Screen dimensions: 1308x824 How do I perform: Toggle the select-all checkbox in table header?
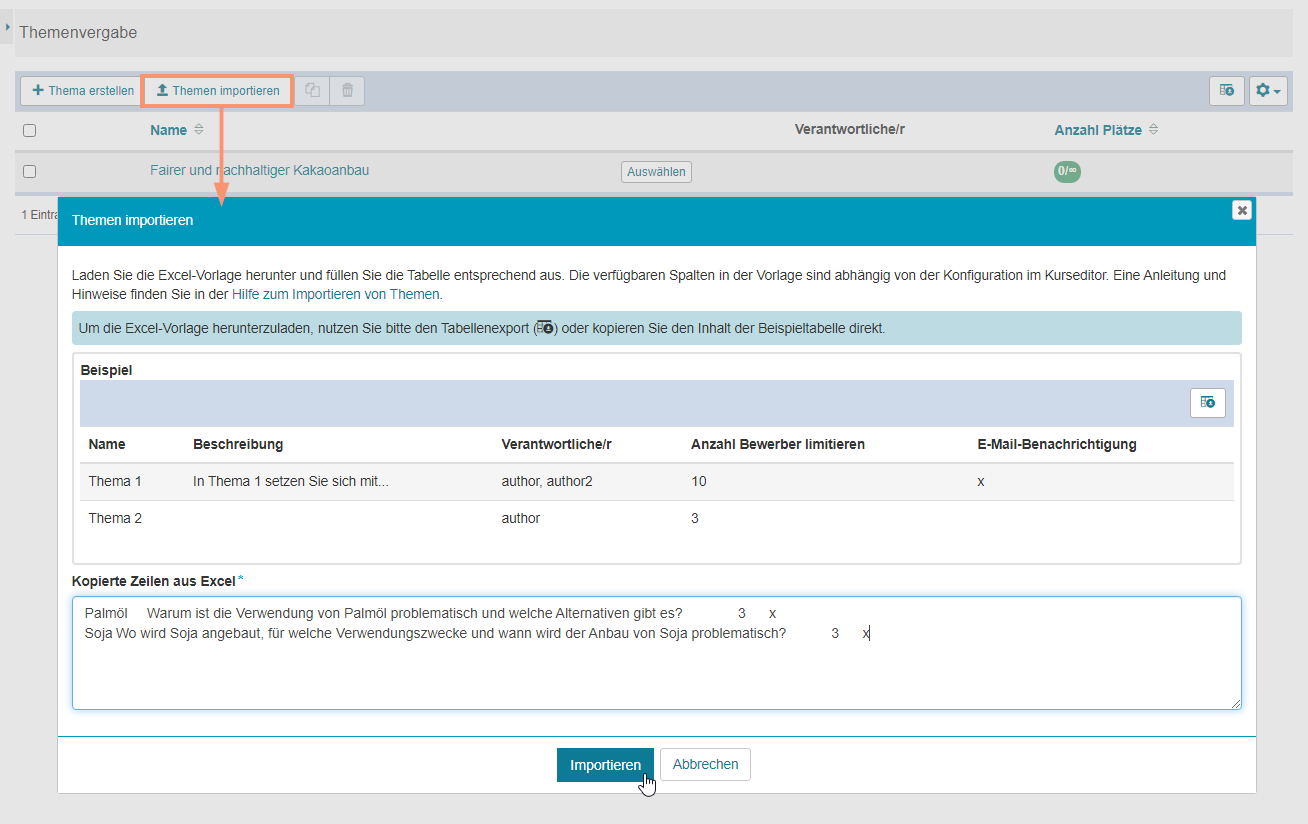(30, 130)
